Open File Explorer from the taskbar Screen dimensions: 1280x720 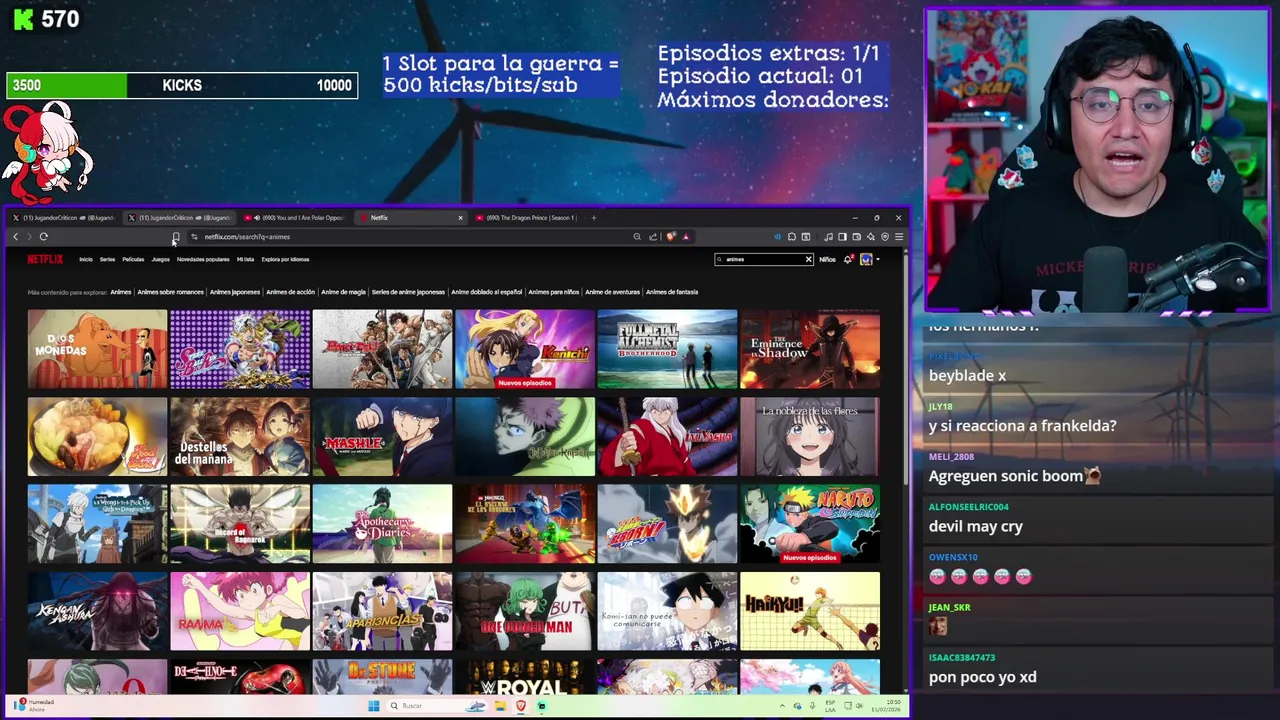click(500, 706)
